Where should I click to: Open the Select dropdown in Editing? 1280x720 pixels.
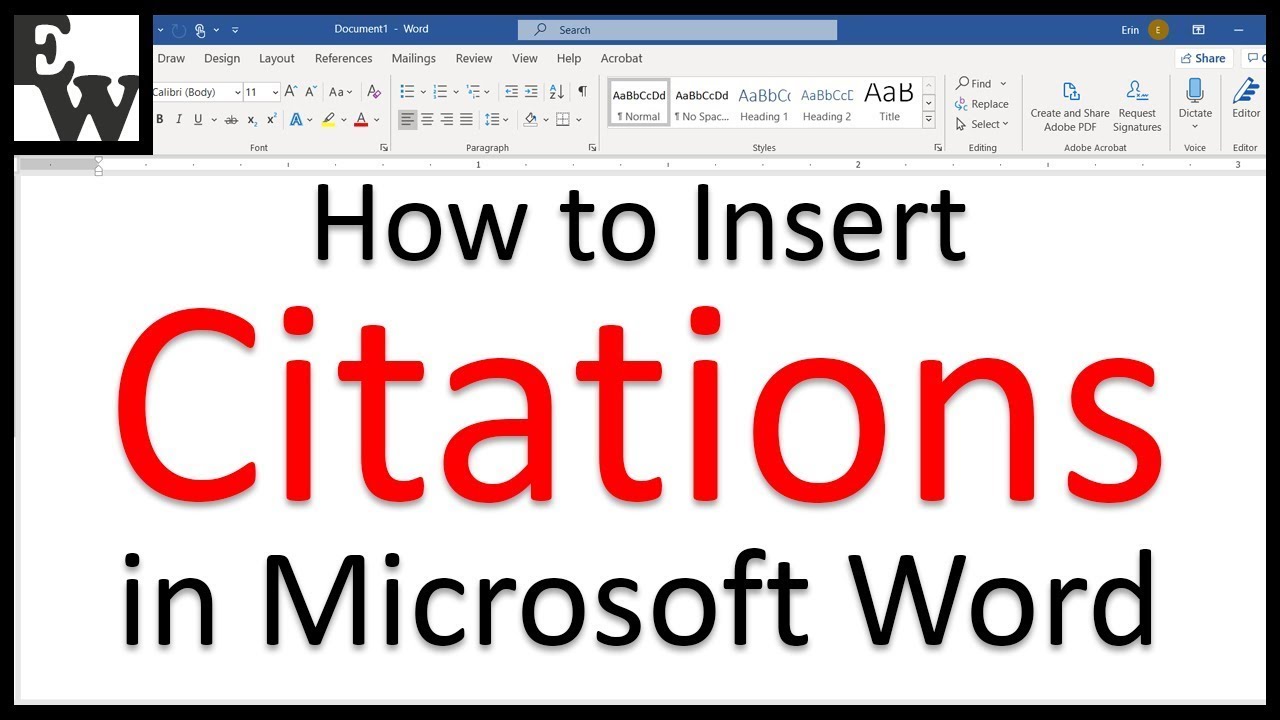tap(982, 124)
